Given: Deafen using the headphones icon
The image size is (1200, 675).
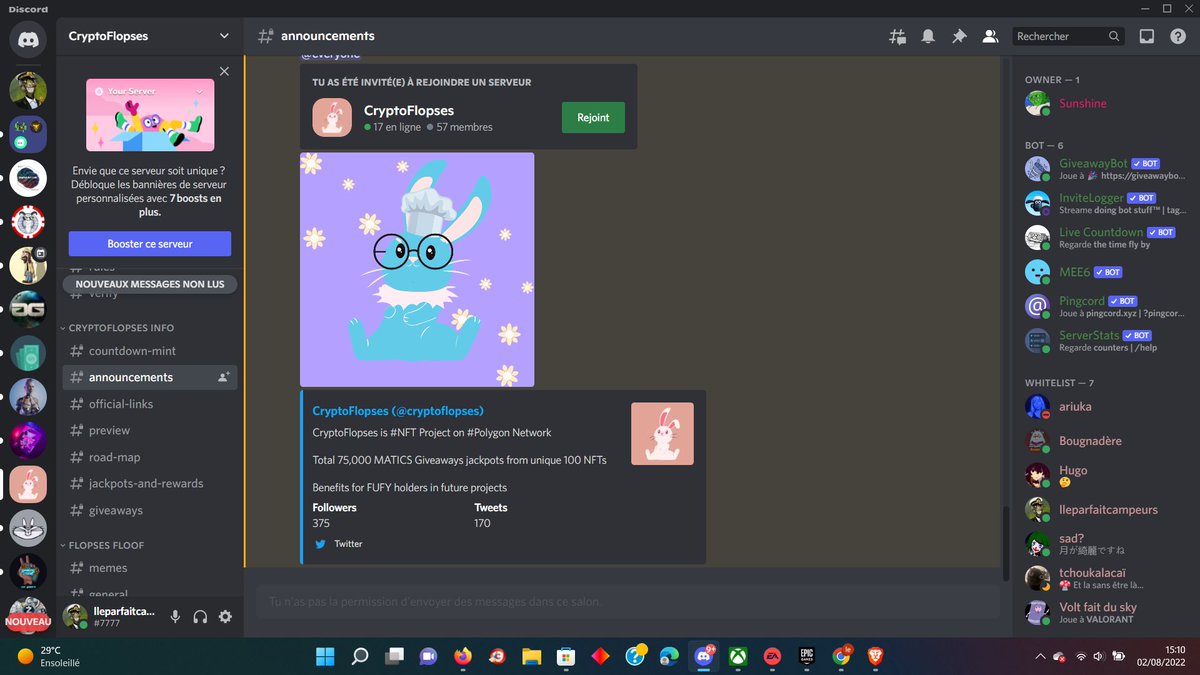Looking at the screenshot, I should click(x=200, y=617).
